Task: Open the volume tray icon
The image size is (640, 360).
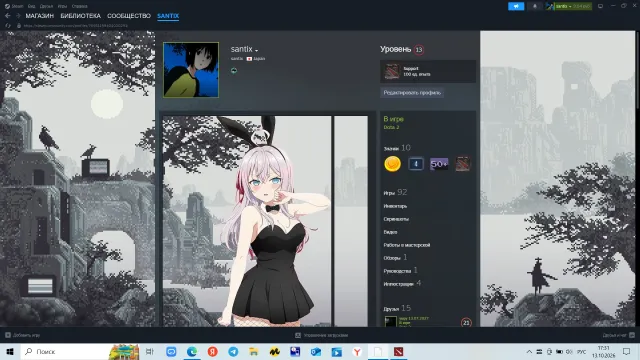Action: pyautogui.click(x=569, y=351)
